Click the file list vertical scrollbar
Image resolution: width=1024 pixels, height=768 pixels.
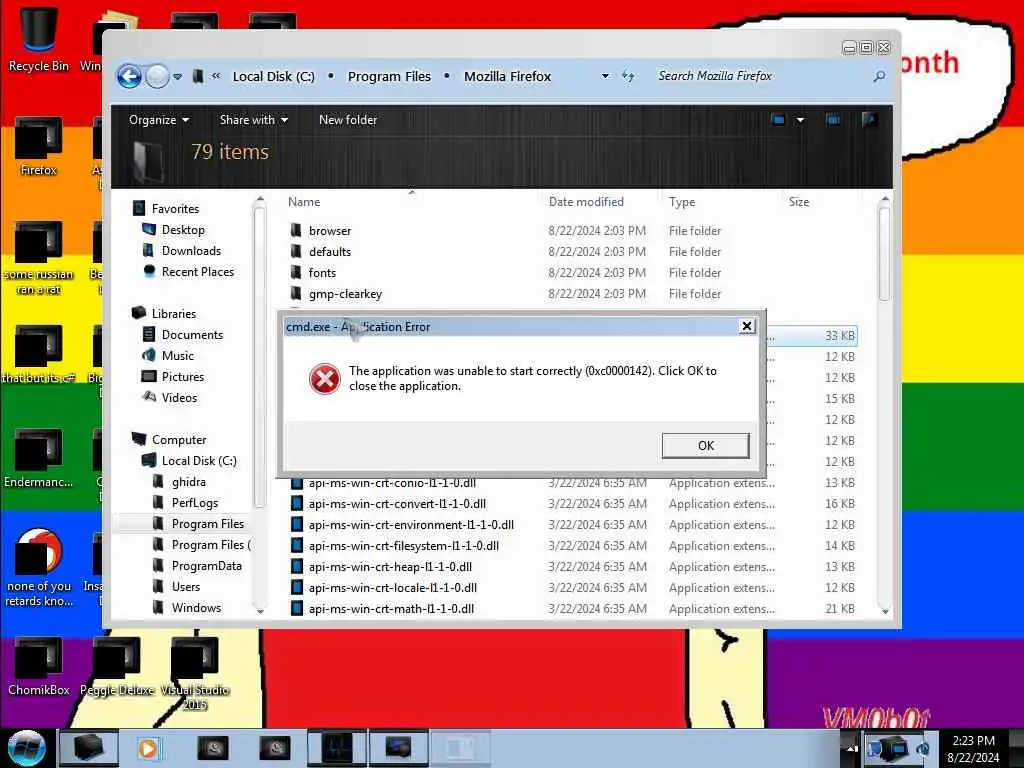885,252
